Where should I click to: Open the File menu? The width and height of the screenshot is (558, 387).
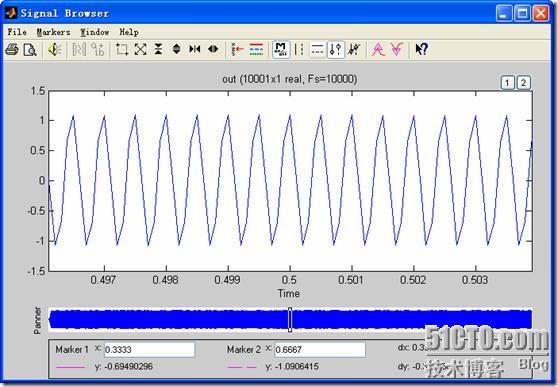point(17,32)
